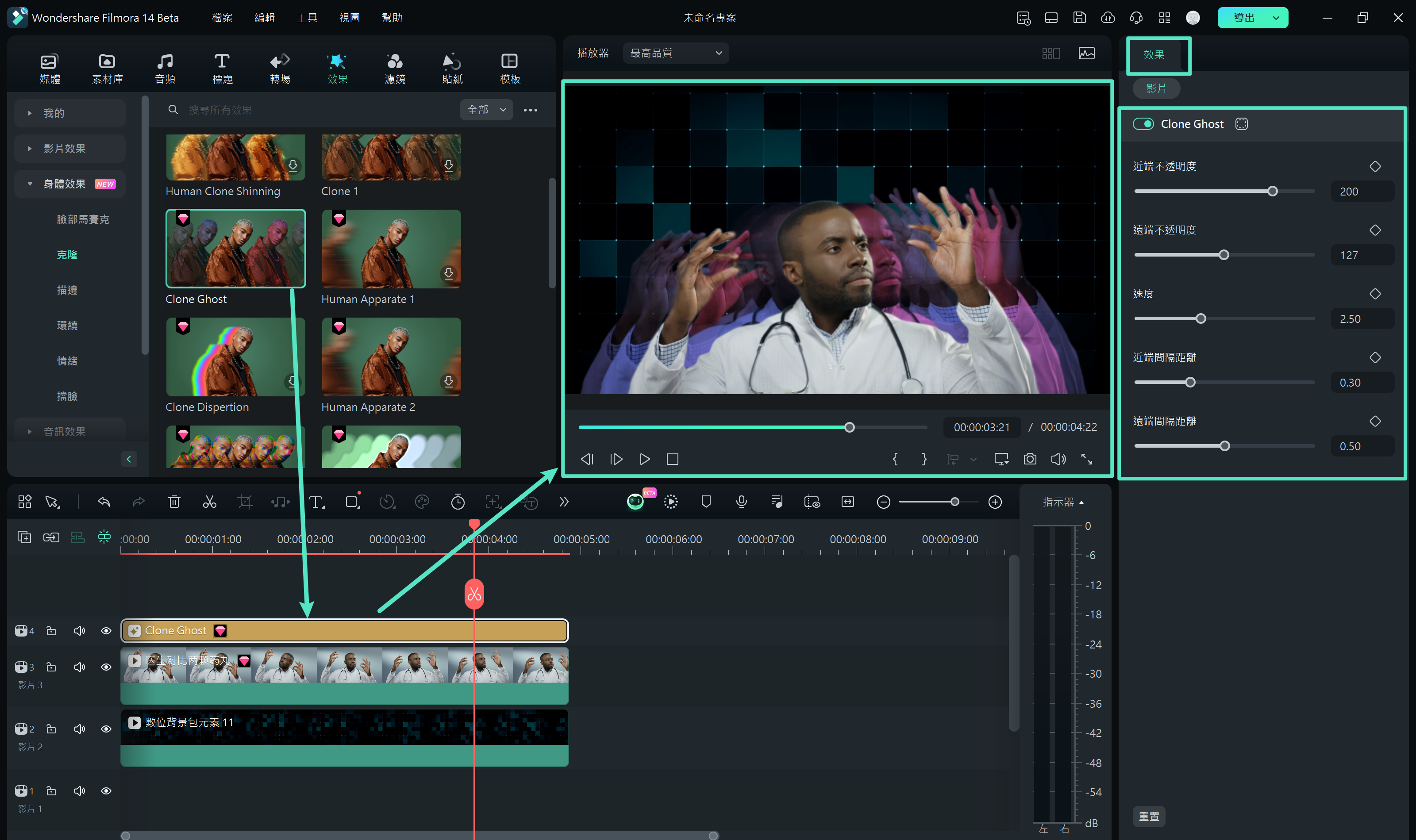Image resolution: width=1416 pixels, height=840 pixels.
Task: Select the 臉部馬賽克 effect category
Action: click(83, 219)
